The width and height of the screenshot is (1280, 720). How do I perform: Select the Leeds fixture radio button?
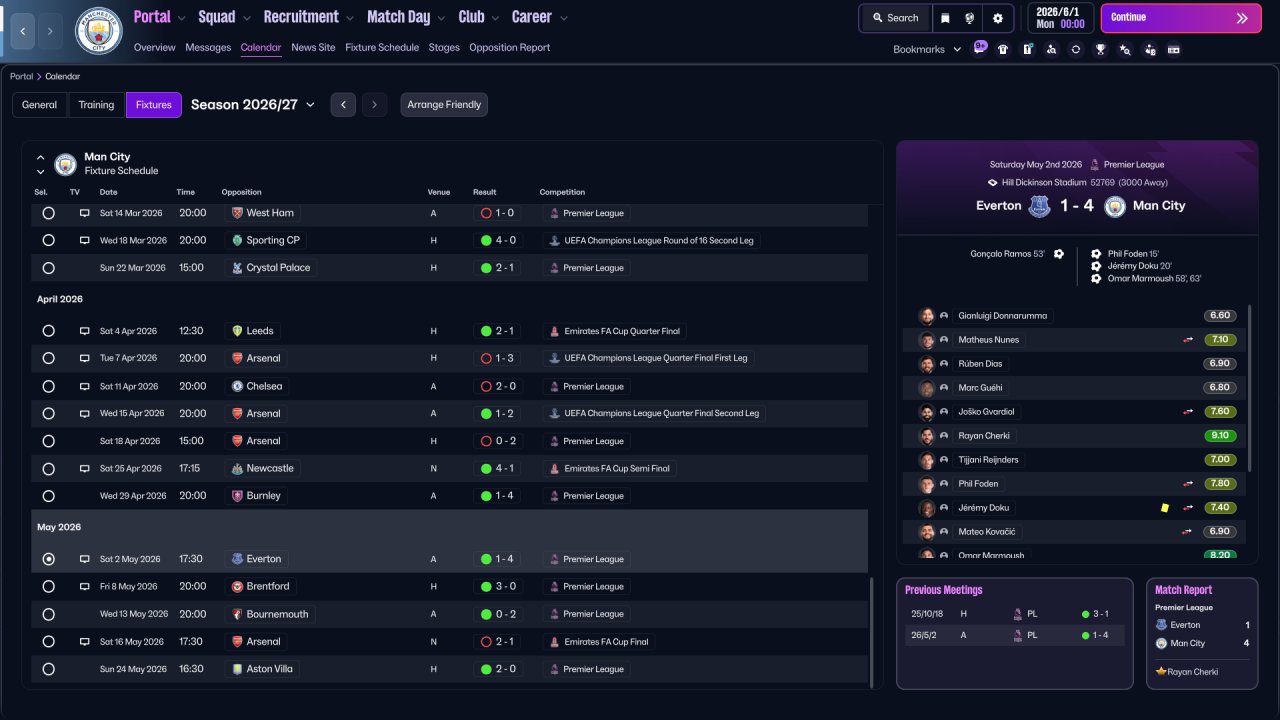click(48, 331)
